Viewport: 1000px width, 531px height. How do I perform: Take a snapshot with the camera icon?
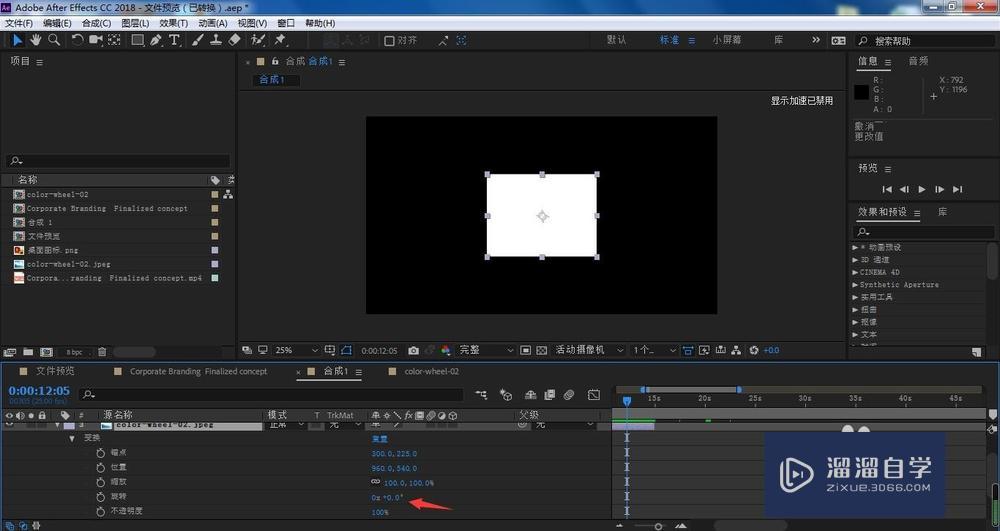[413, 351]
